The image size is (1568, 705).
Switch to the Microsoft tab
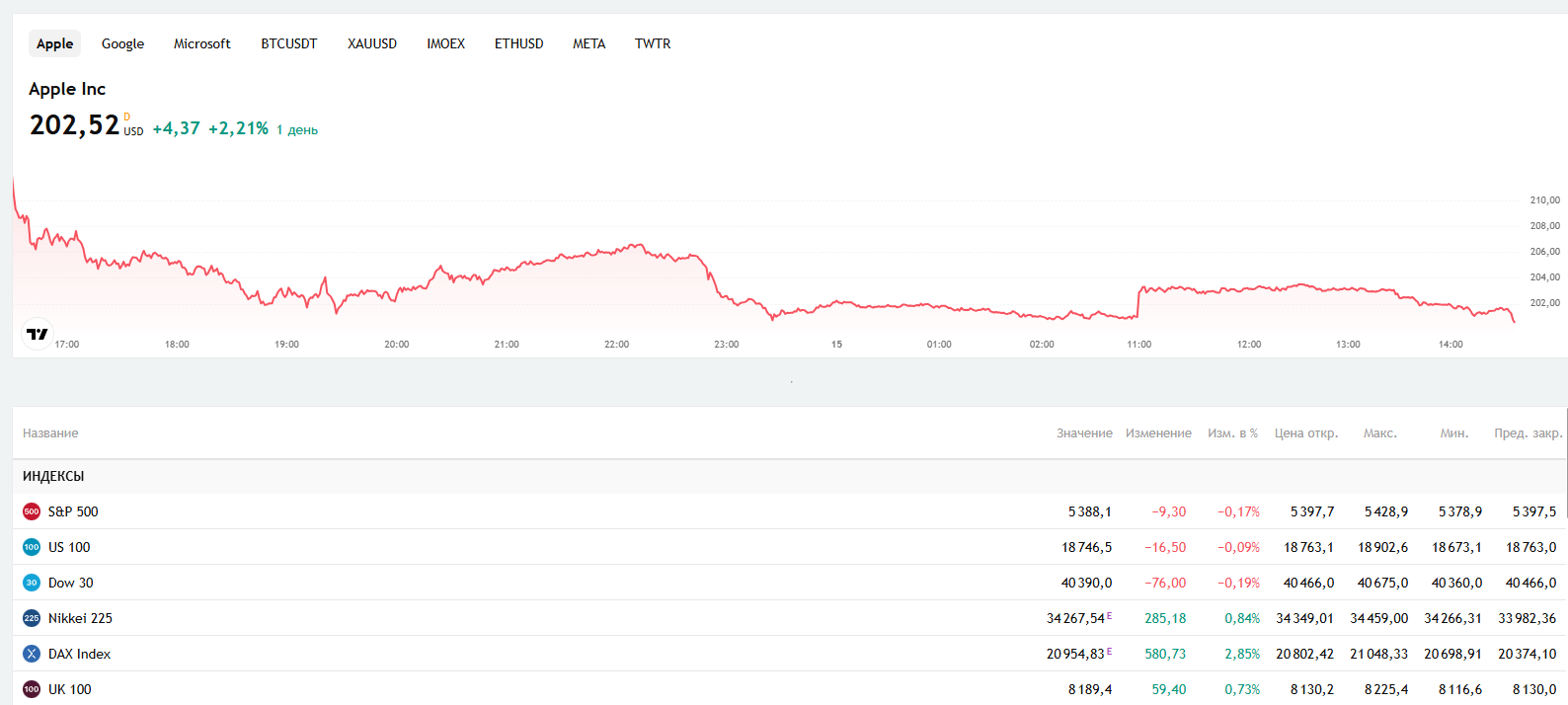click(202, 43)
